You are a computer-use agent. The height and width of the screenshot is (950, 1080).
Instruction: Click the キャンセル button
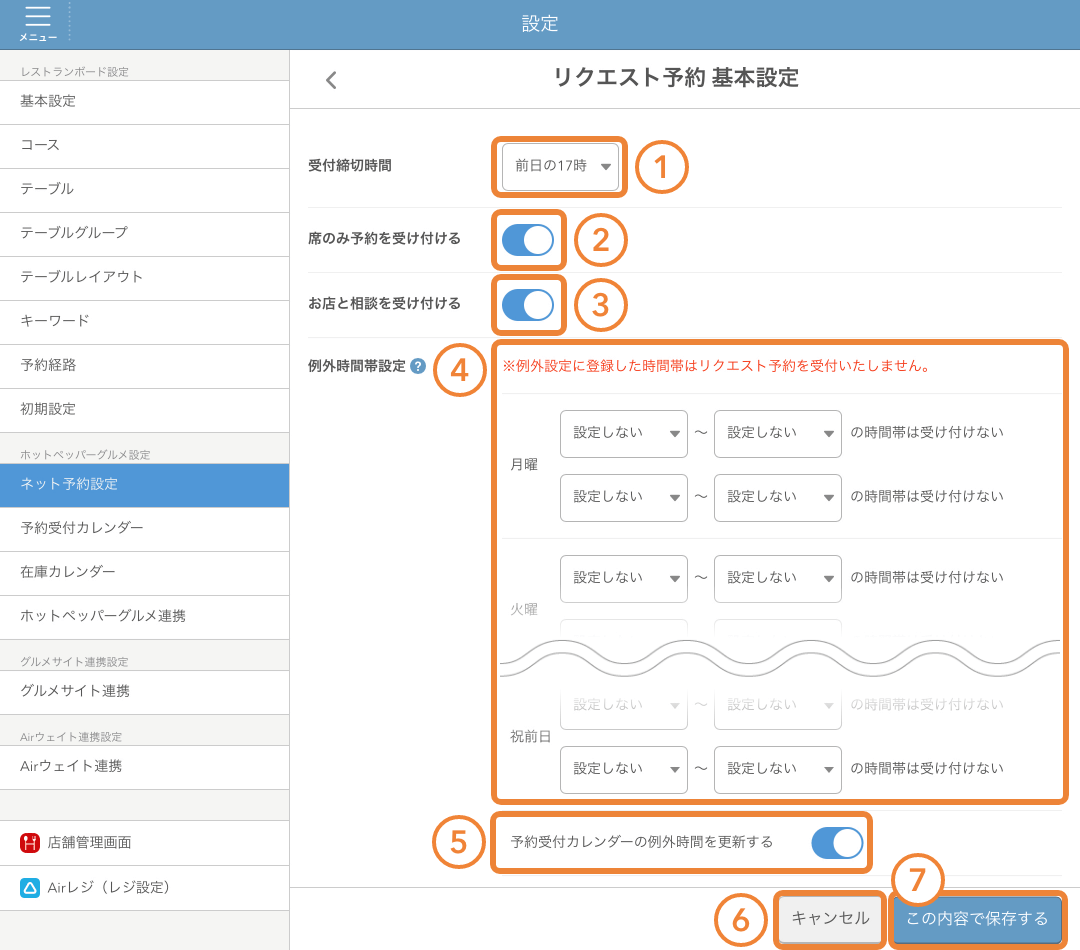tap(830, 919)
